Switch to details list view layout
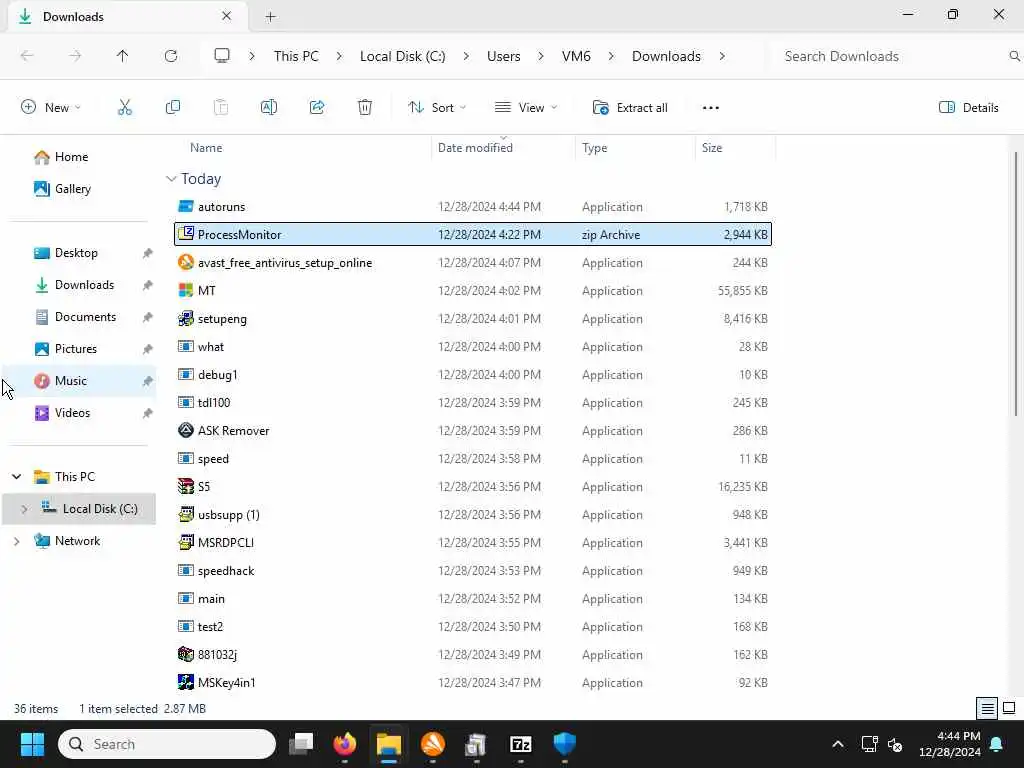1024x768 pixels. pyautogui.click(x=987, y=708)
